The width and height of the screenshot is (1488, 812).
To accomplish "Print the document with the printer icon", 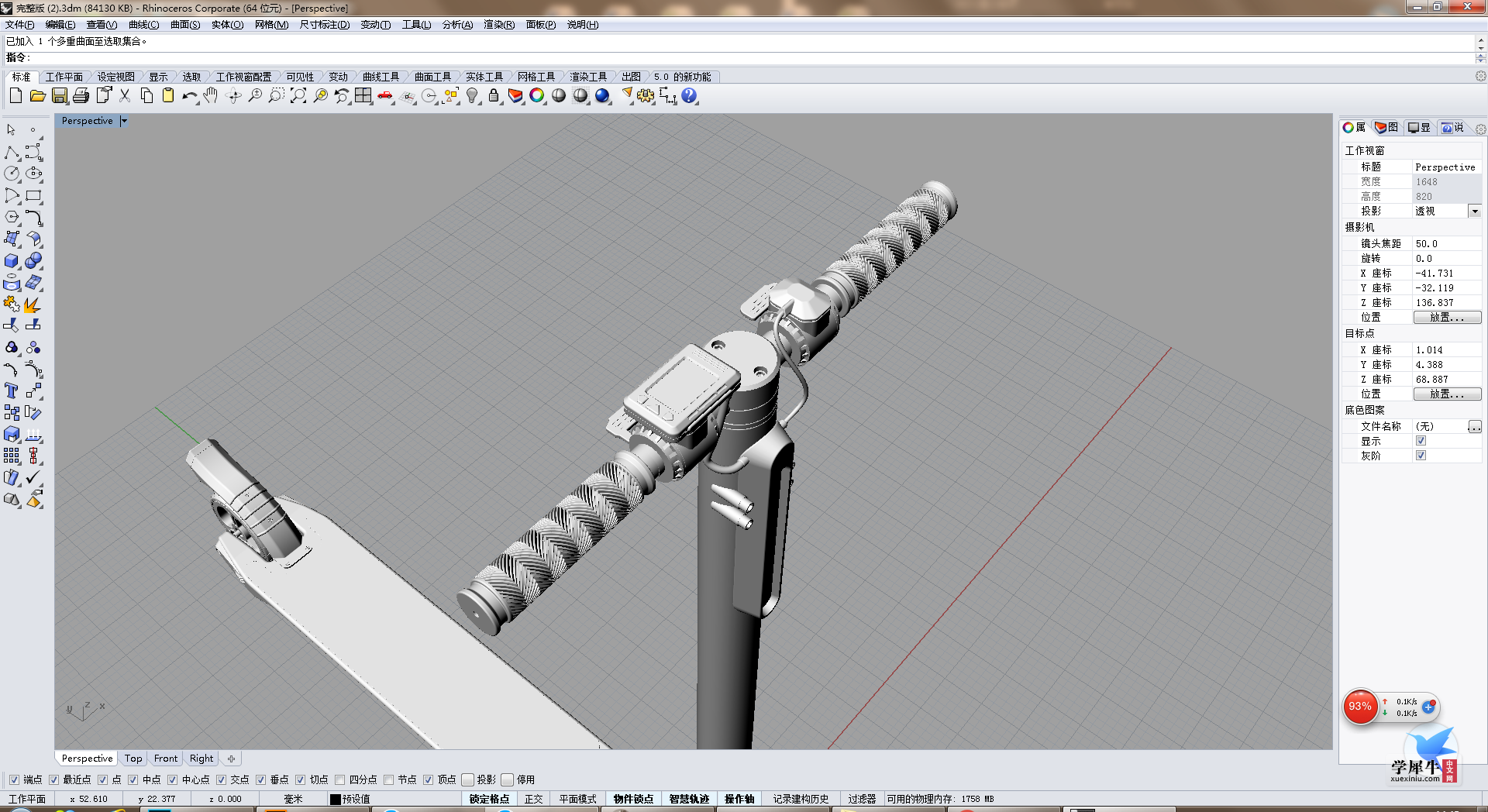I will pos(81,96).
